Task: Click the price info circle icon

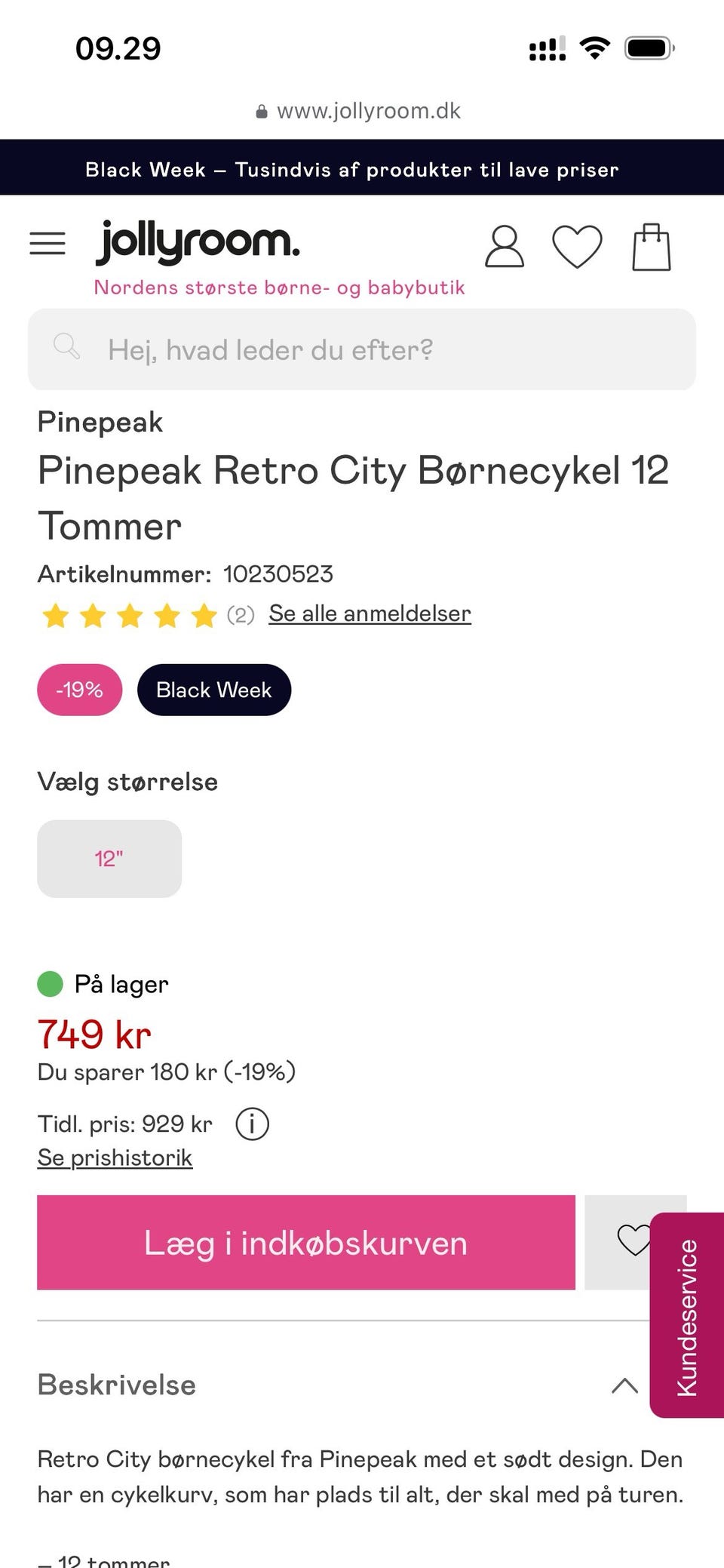Action: [x=252, y=1124]
